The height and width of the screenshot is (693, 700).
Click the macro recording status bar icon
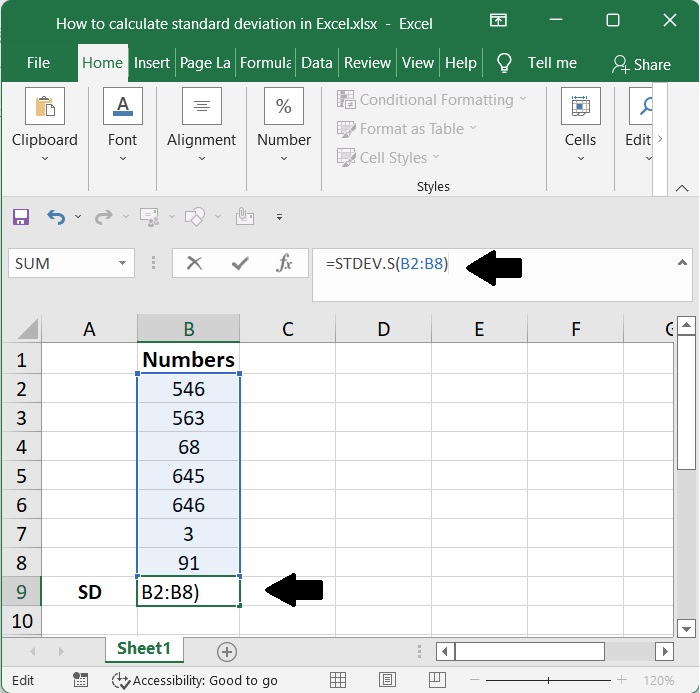[x=80, y=680]
